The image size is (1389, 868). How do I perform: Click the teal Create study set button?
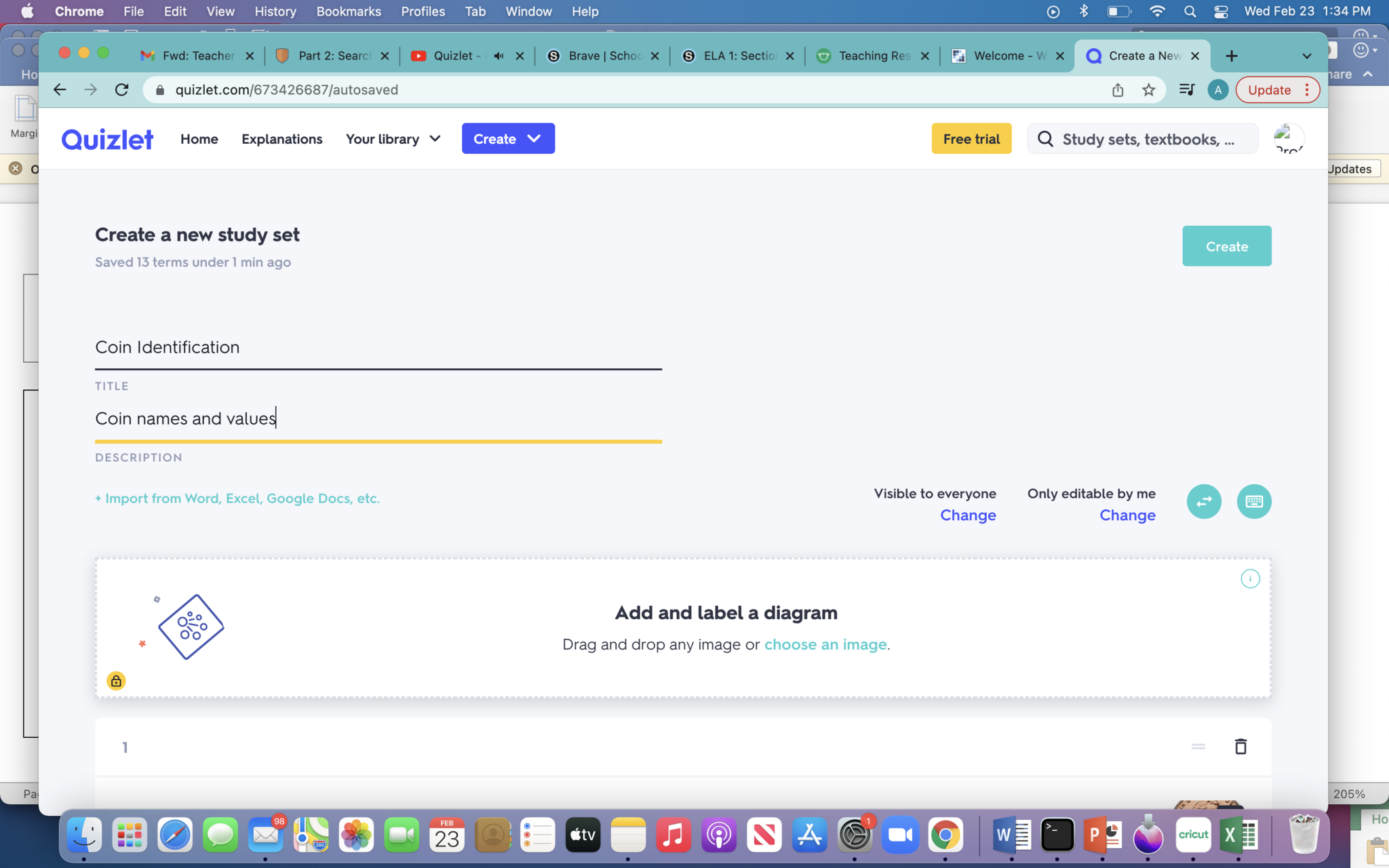coord(1226,246)
